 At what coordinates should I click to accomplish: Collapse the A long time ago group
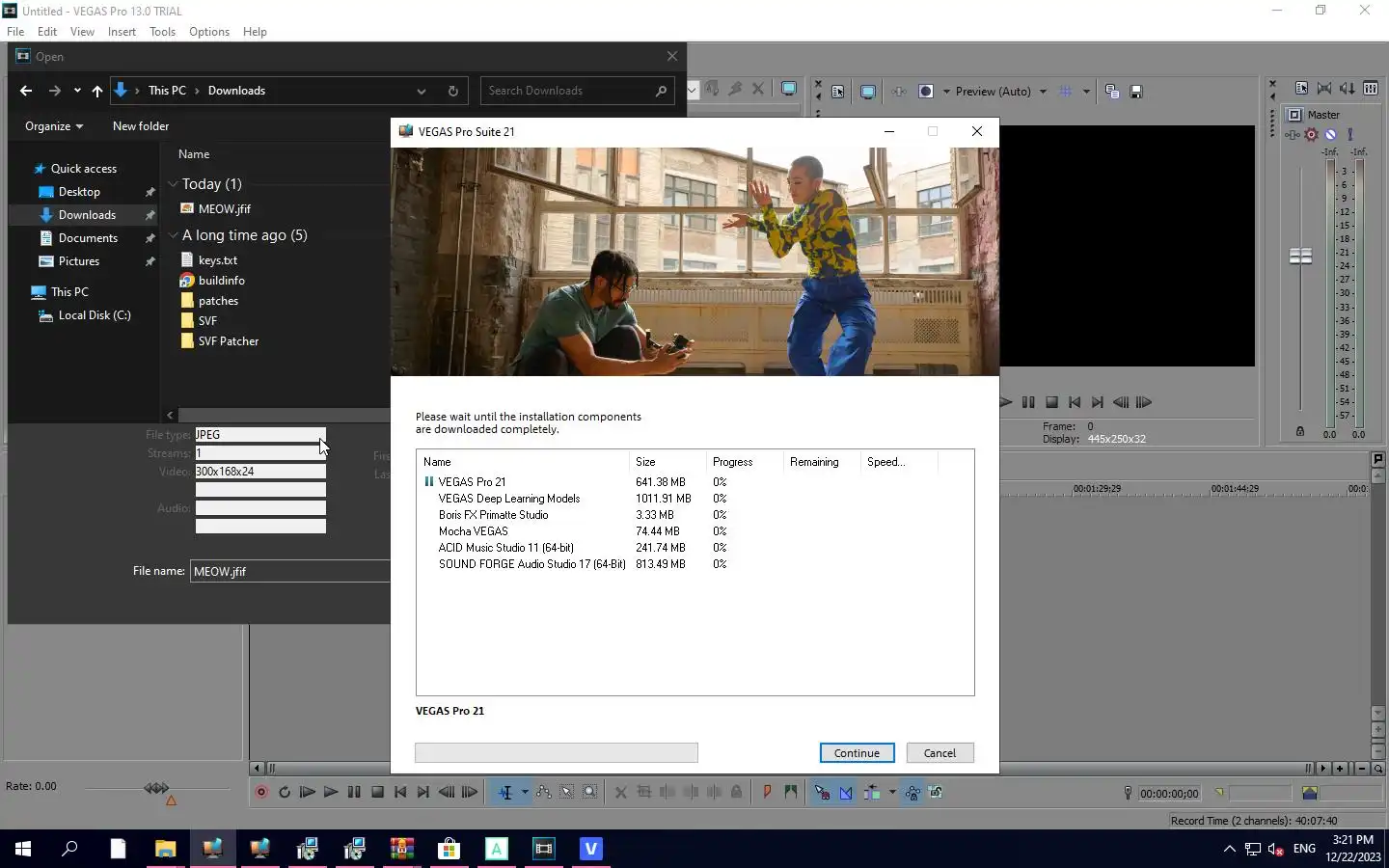point(173,235)
